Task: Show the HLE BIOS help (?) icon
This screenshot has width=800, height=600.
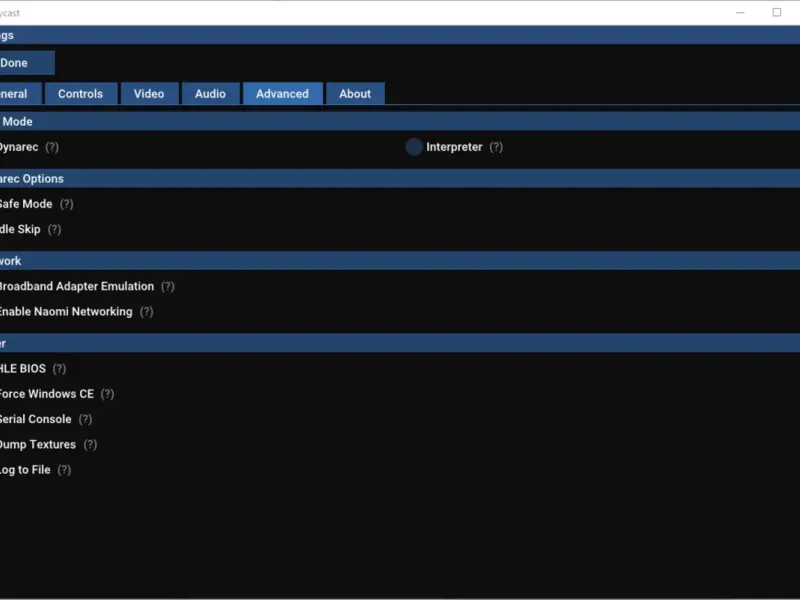Action: [59, 368]
